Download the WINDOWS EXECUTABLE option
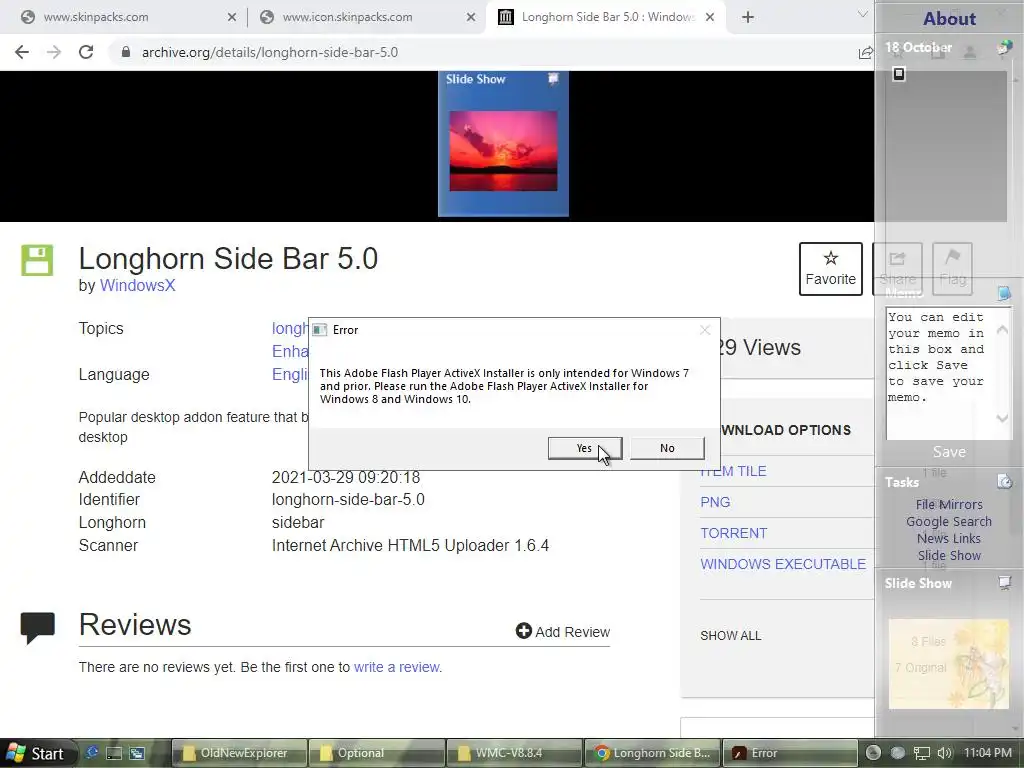This screenshot has height=768, width=1024. 783,564
